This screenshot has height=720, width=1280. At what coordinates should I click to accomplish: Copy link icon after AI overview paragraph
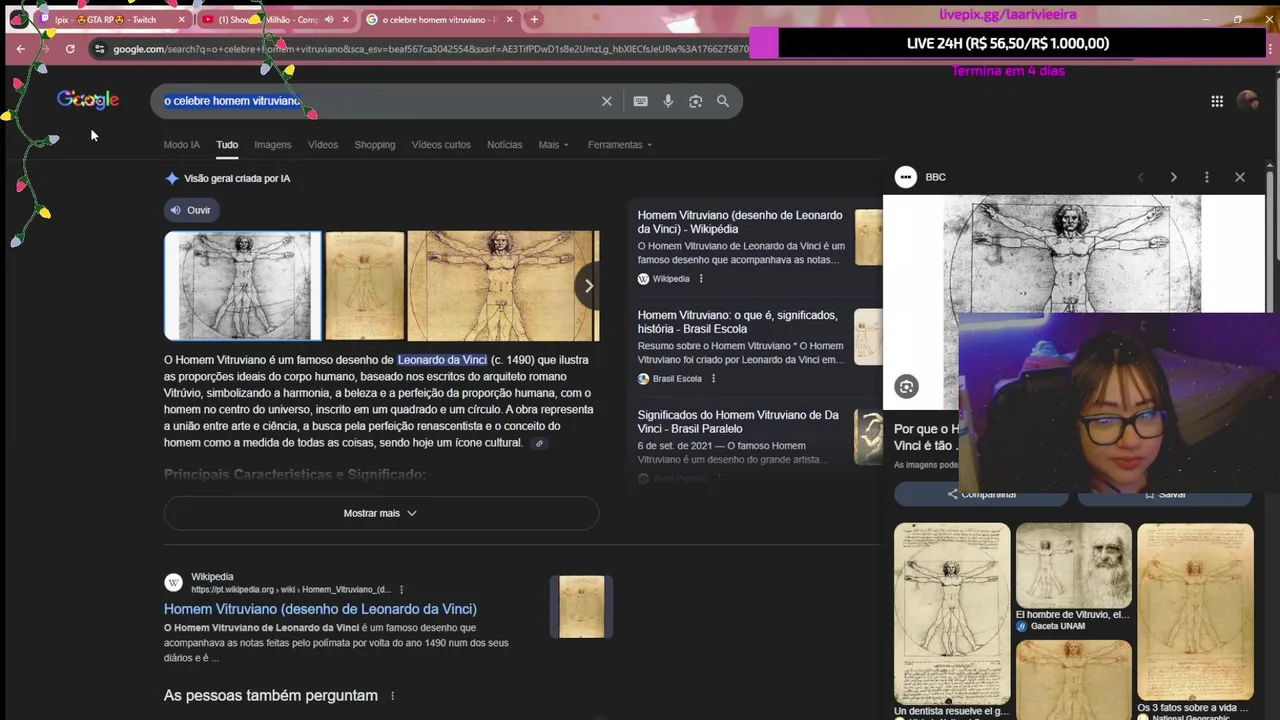click(x=539, y=443)
